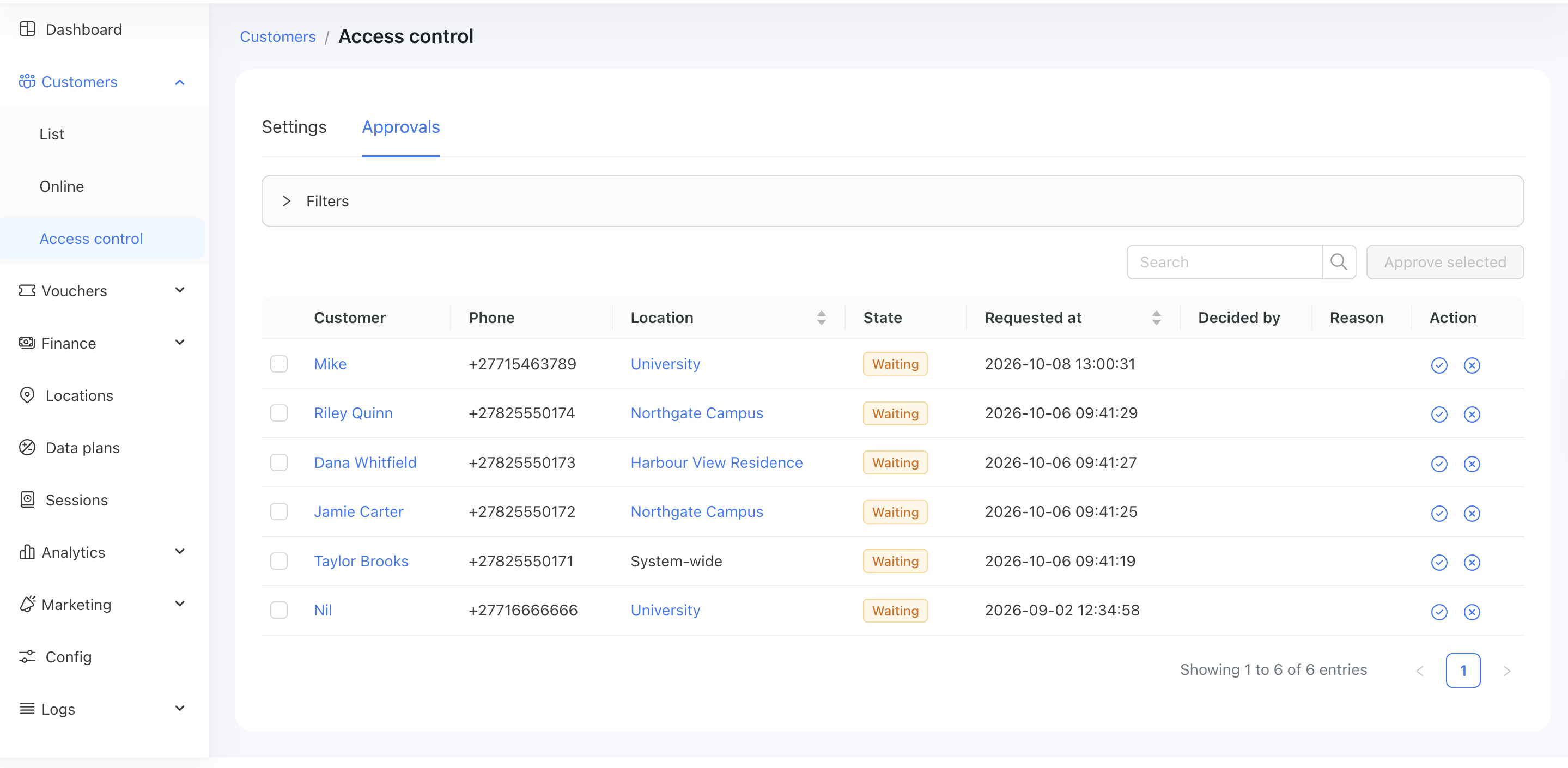This screenshot has width=1568, height=768.
Task: Approve Taylor Brooks's request
Action: click(x=1439, y=562)
